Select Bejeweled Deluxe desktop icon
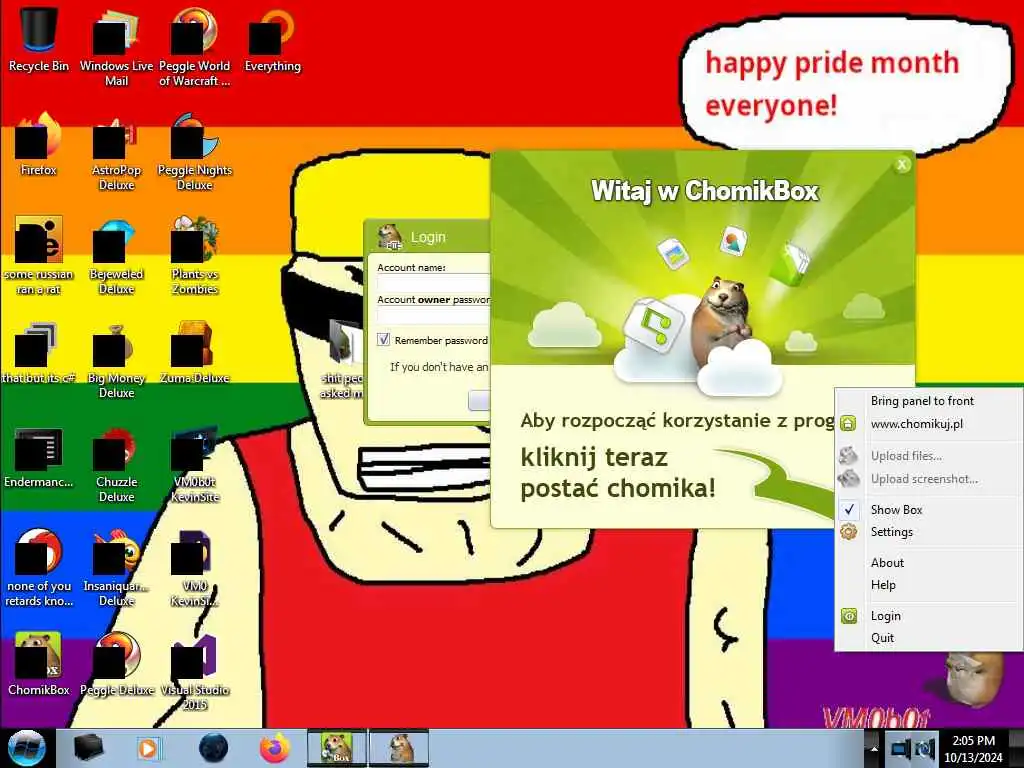Viewport: 1024px width, 768px height. [x=116, y=255]
